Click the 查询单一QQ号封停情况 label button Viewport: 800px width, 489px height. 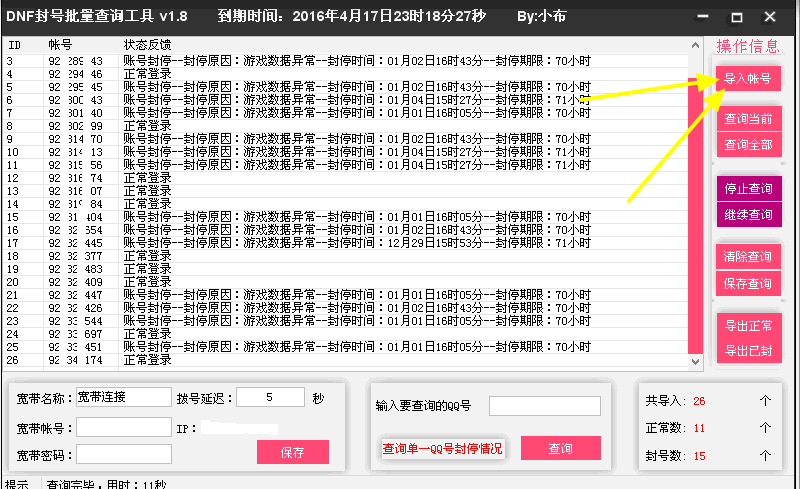pyautogui.click(x=442, y=449)
